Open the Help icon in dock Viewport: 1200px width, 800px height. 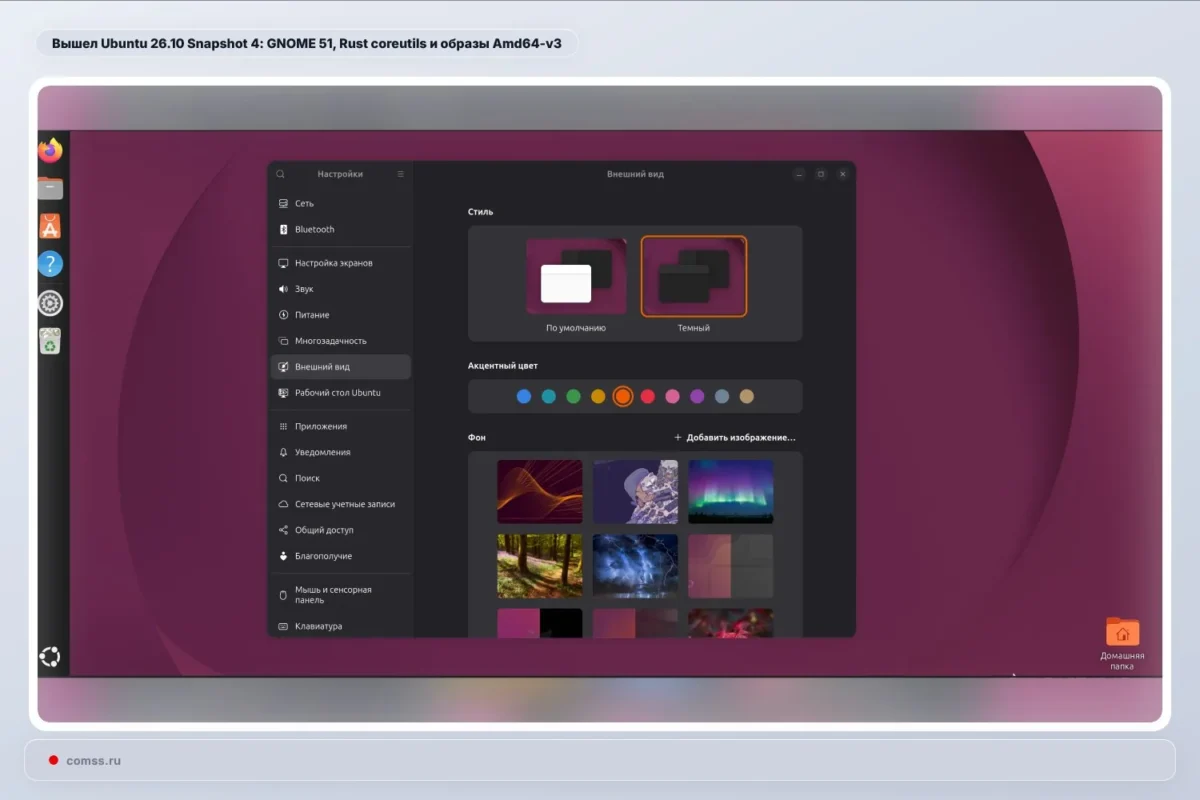50,264
